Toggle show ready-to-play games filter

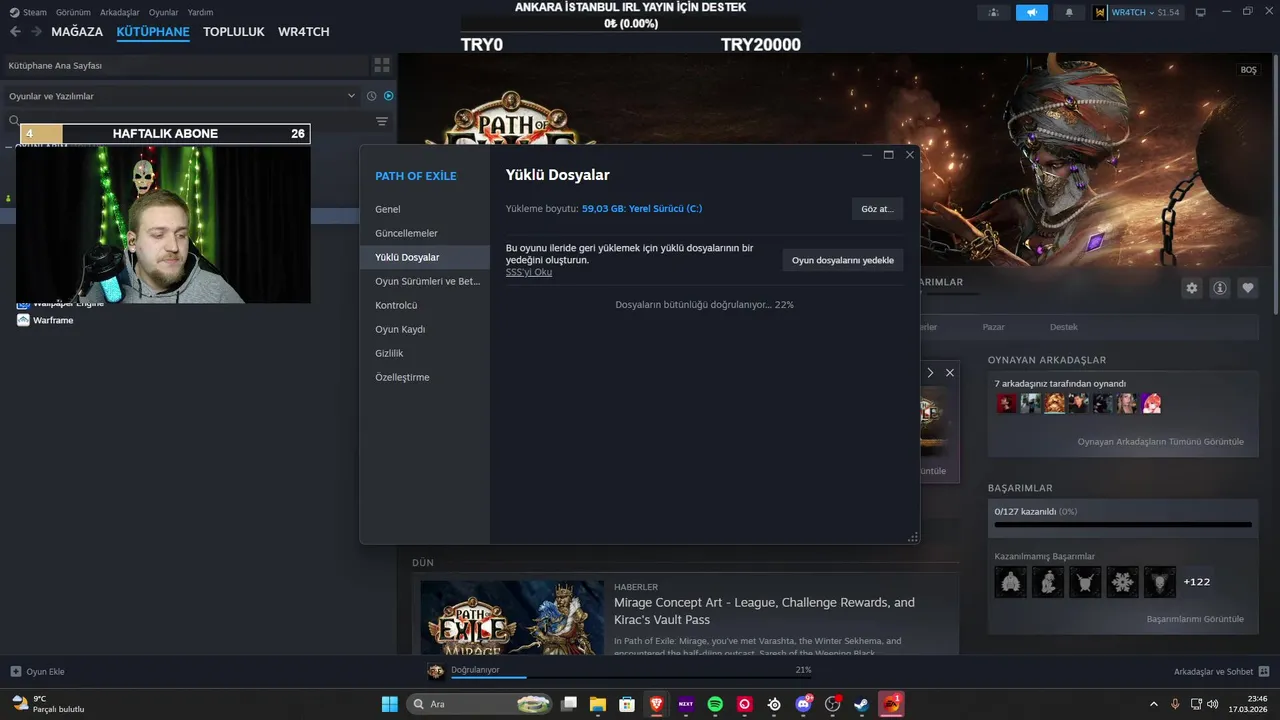388,96
